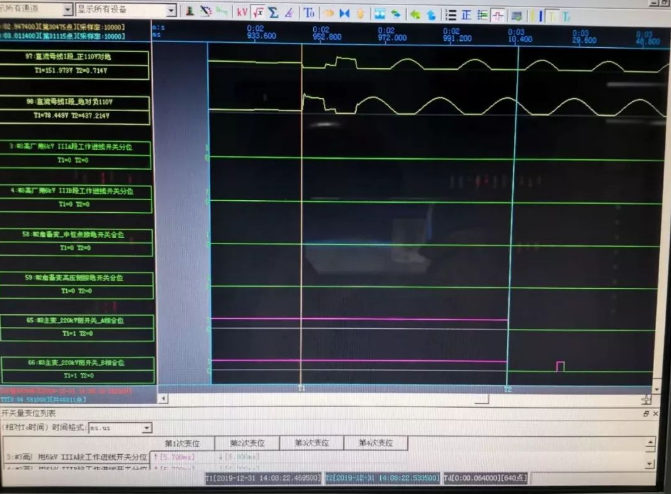Click the pencil edit icon in toolbar

point(288,12)
